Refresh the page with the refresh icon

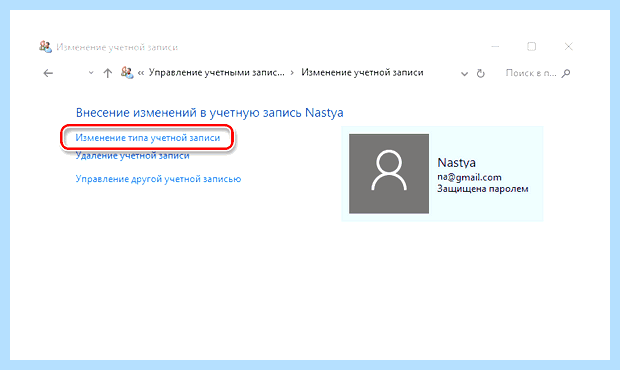480,74
